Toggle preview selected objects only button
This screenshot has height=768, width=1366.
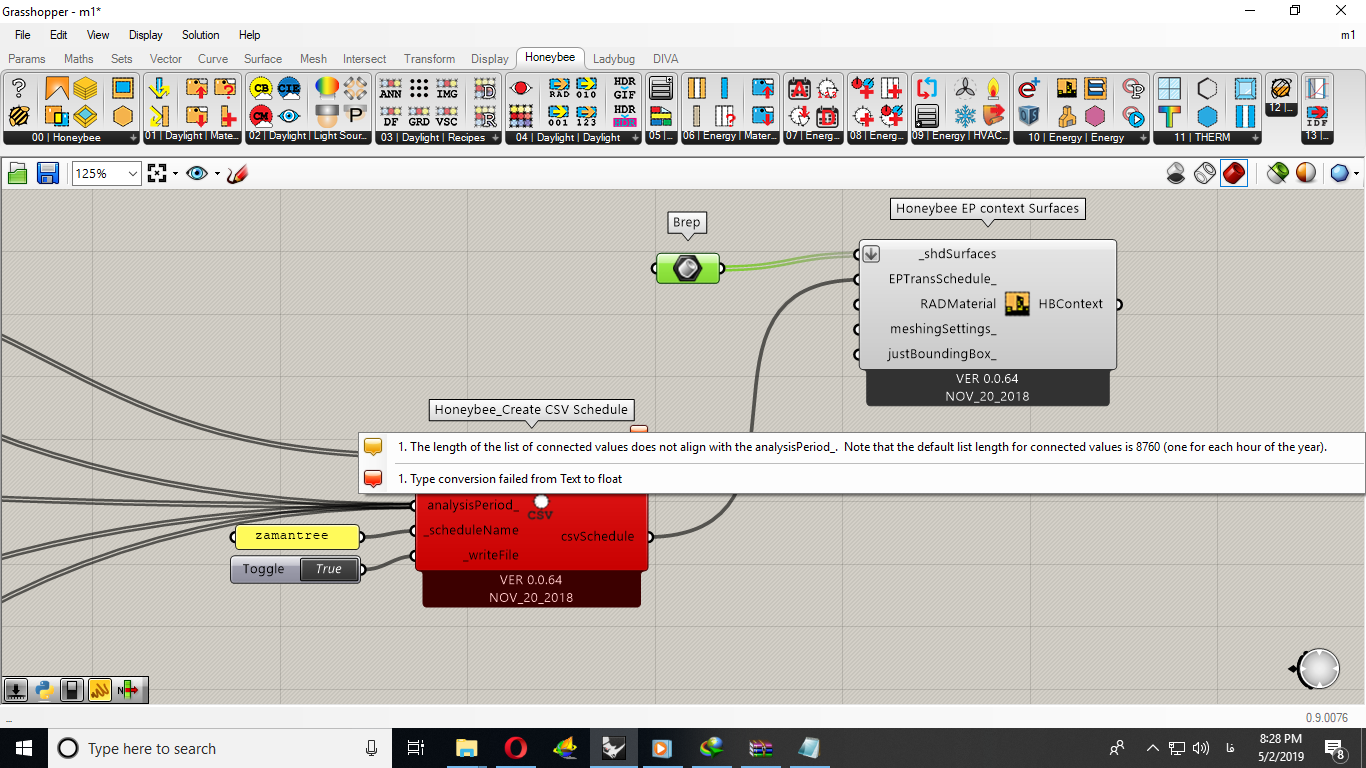[1277, 173]
